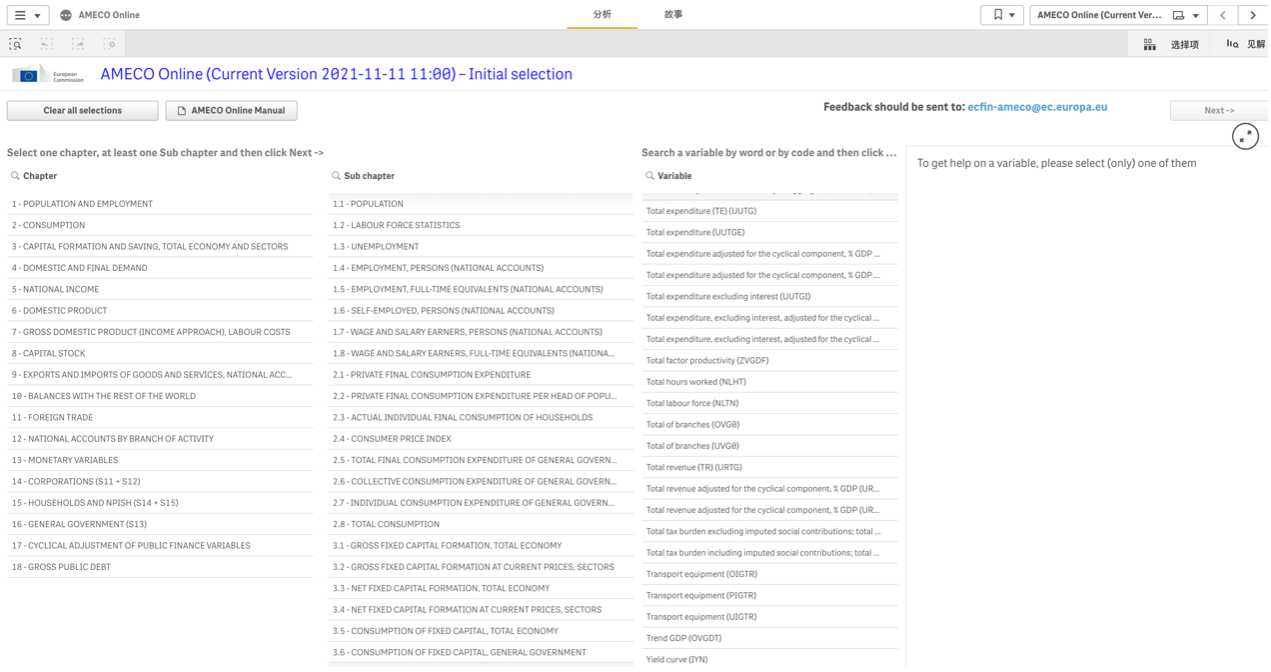Select variable Total of branches (OVG0)

(x=769, y=425)
